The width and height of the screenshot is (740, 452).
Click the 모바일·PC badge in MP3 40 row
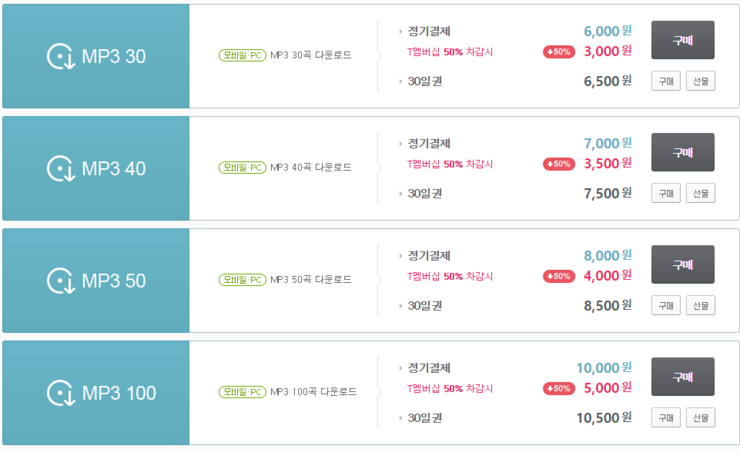coord(243,167)
